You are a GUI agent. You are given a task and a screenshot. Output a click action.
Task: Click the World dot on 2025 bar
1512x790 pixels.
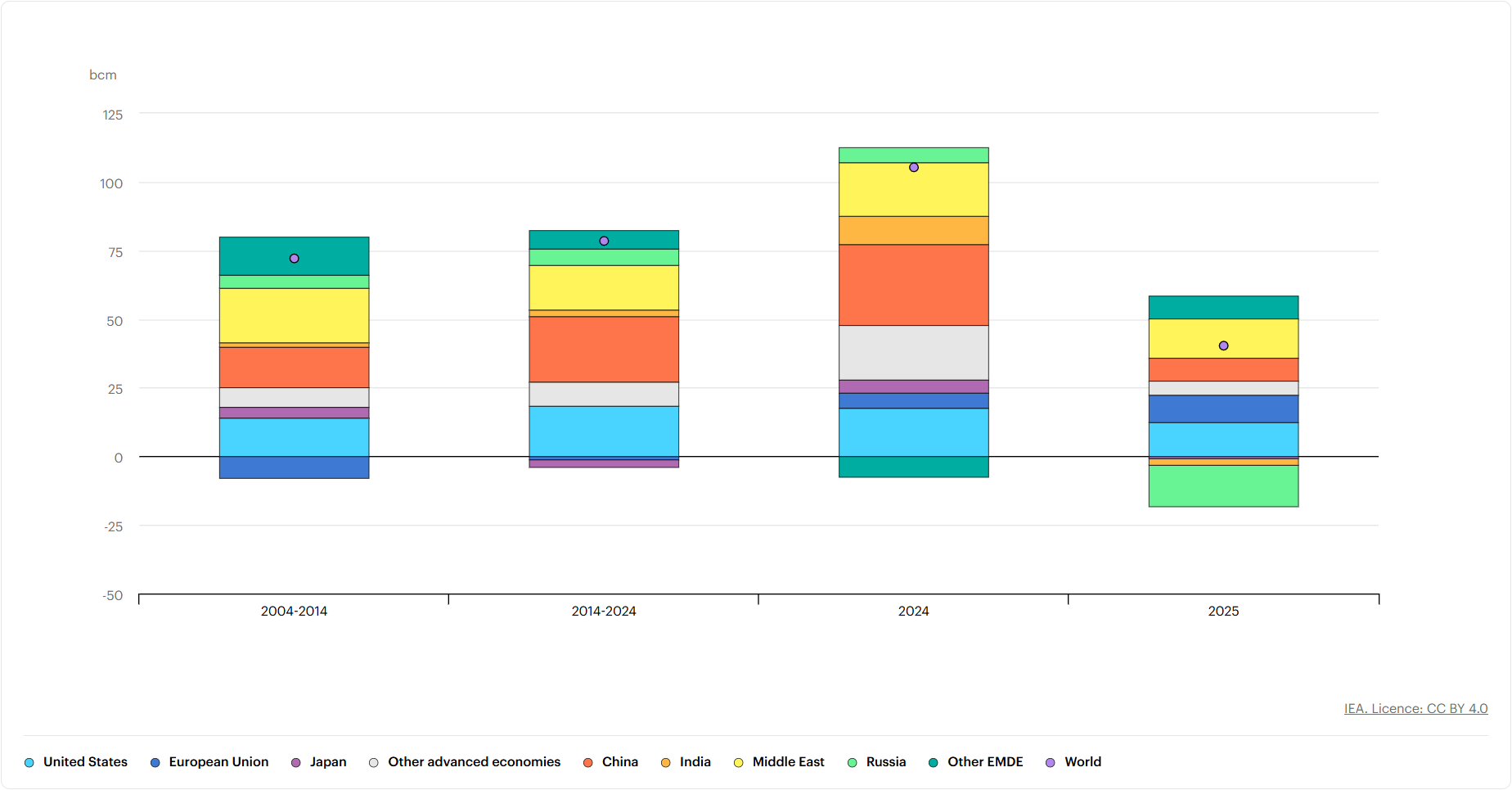click(x=1223, y=346)
